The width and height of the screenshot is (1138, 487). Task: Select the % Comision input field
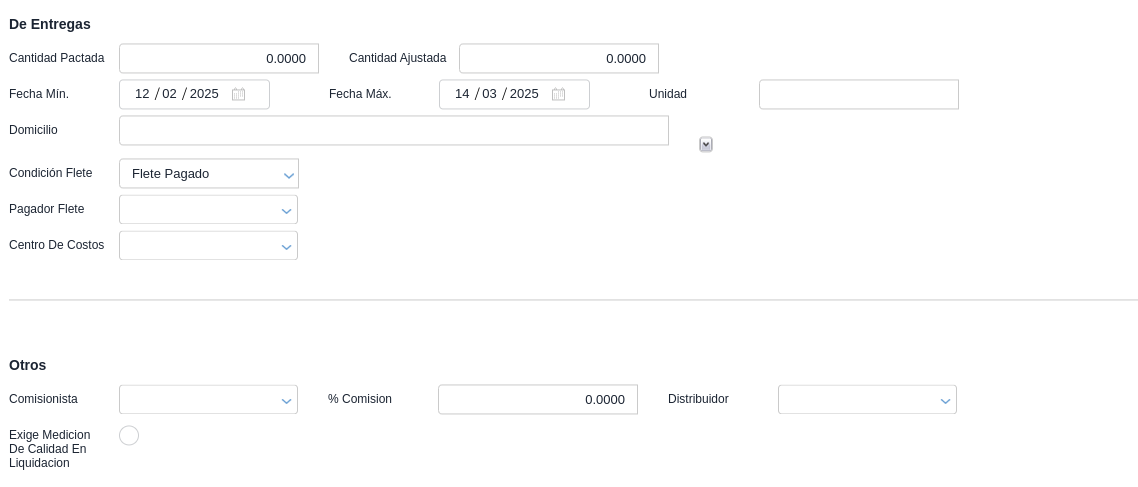(537, 400)
